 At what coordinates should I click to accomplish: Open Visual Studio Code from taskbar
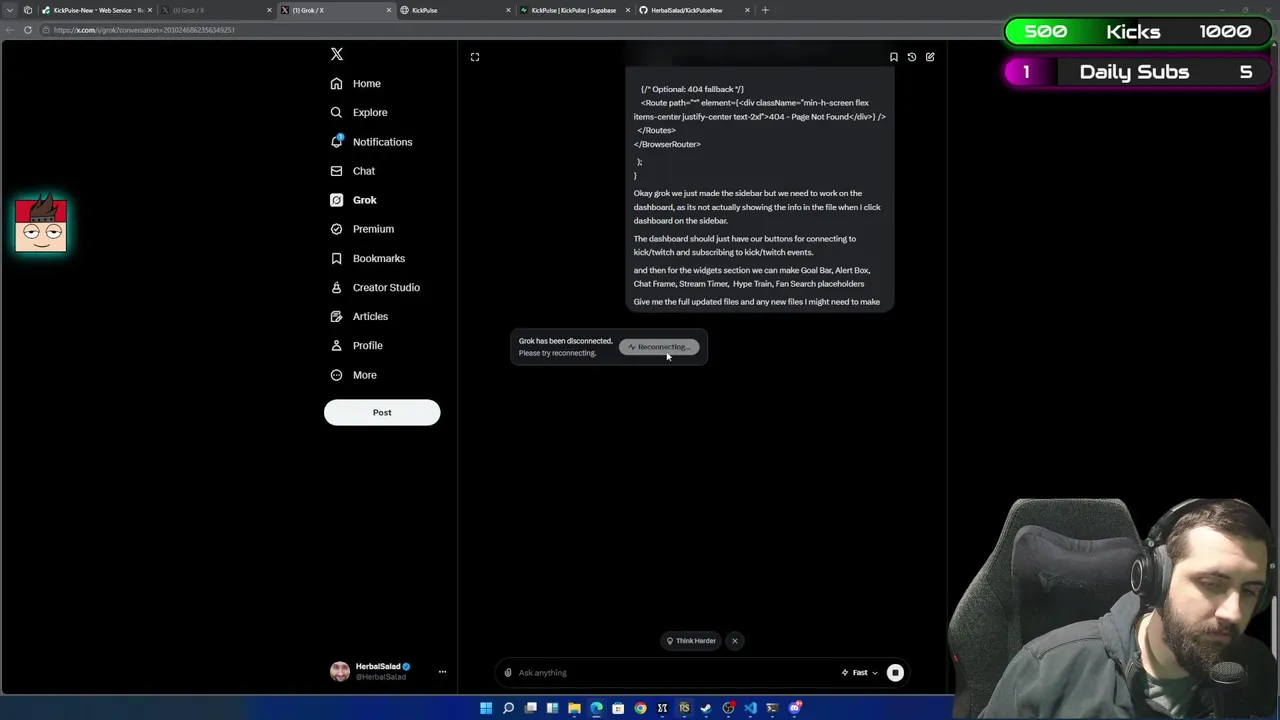coord(750,708)
